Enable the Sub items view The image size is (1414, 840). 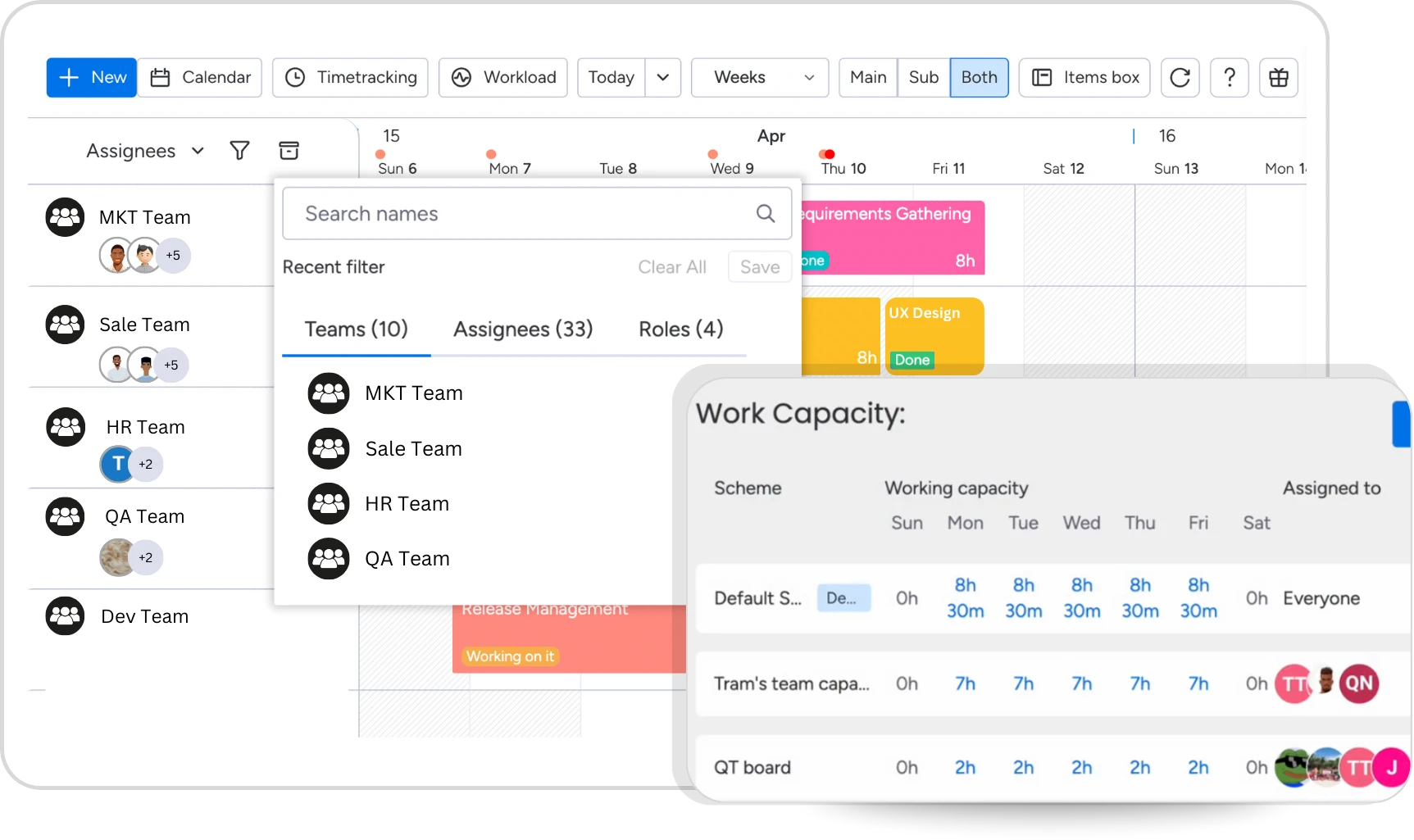(923, 77)
